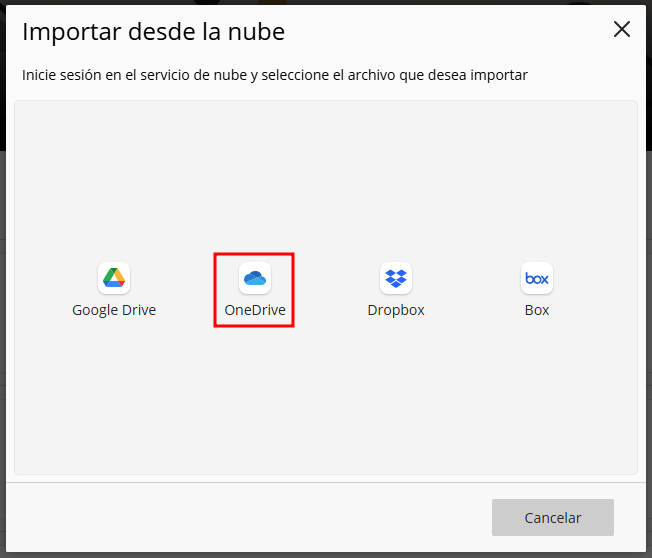Close the import dialog with the X
Screen dimensions: 652x558
[x=622, y=29]
